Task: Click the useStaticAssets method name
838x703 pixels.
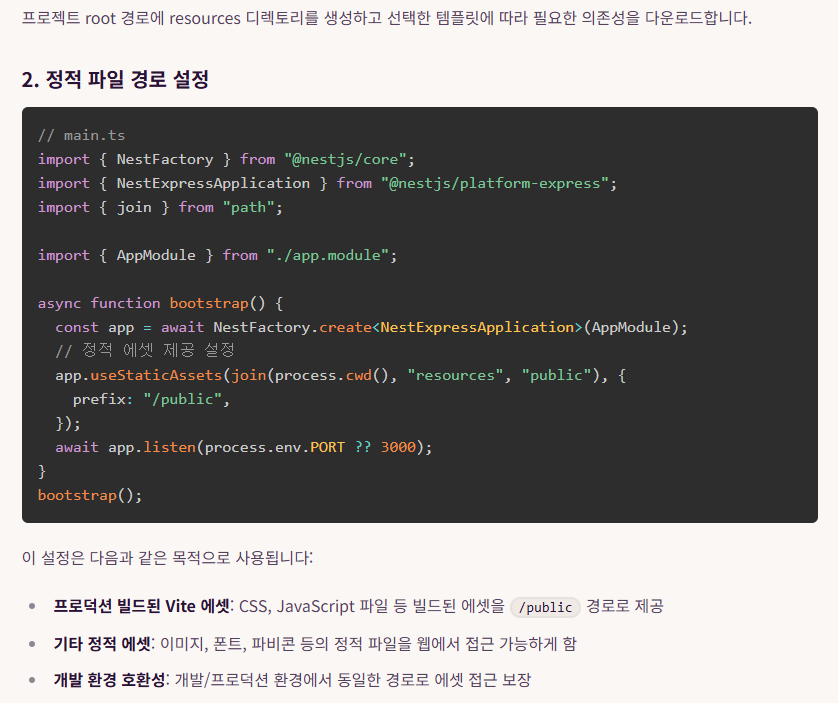Action: pos(157,375)
